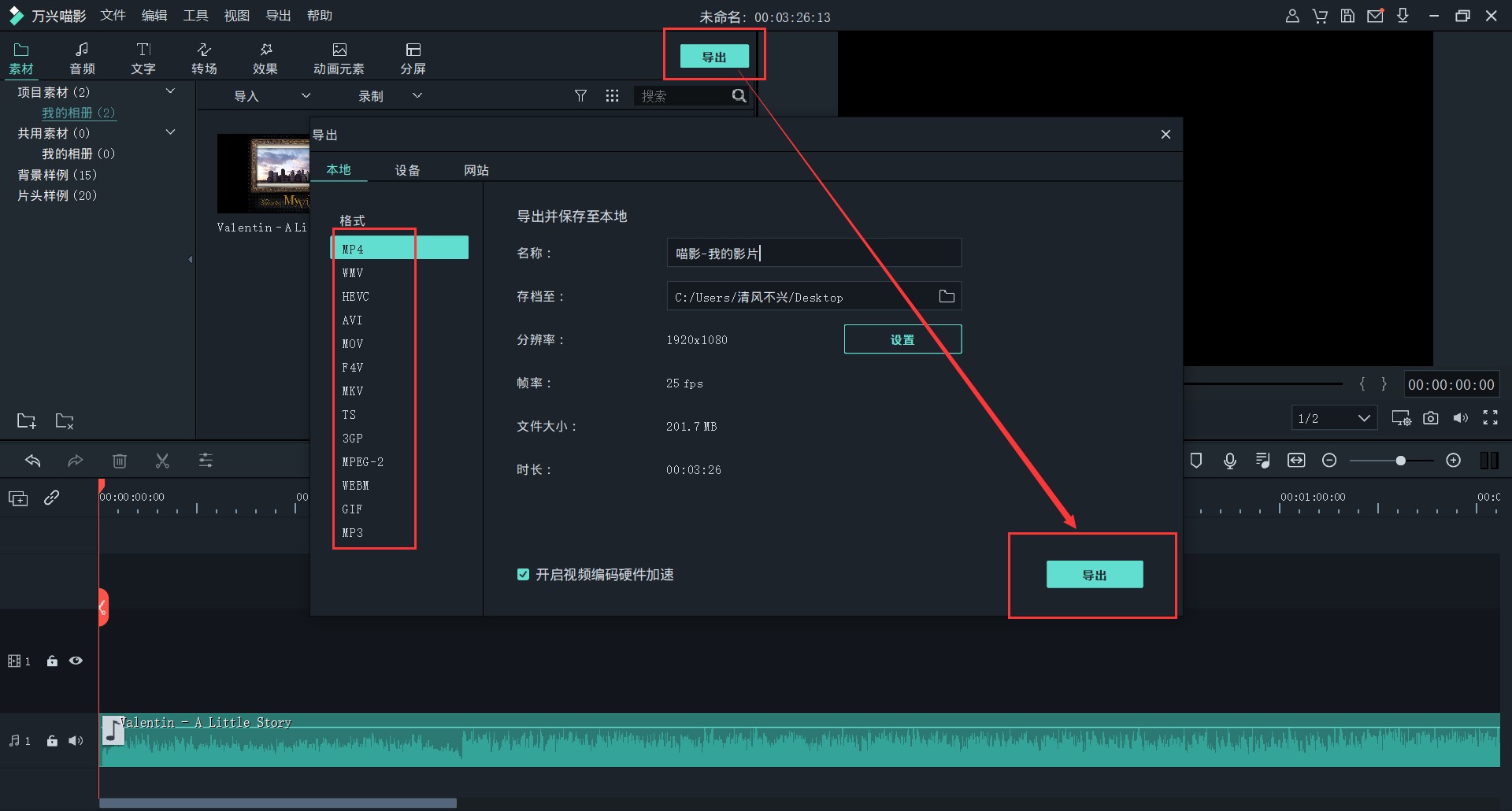This screenshot has height=811, width=1512.
Task: Select 背景样例 (15) in the library
Action: [57, 175]
